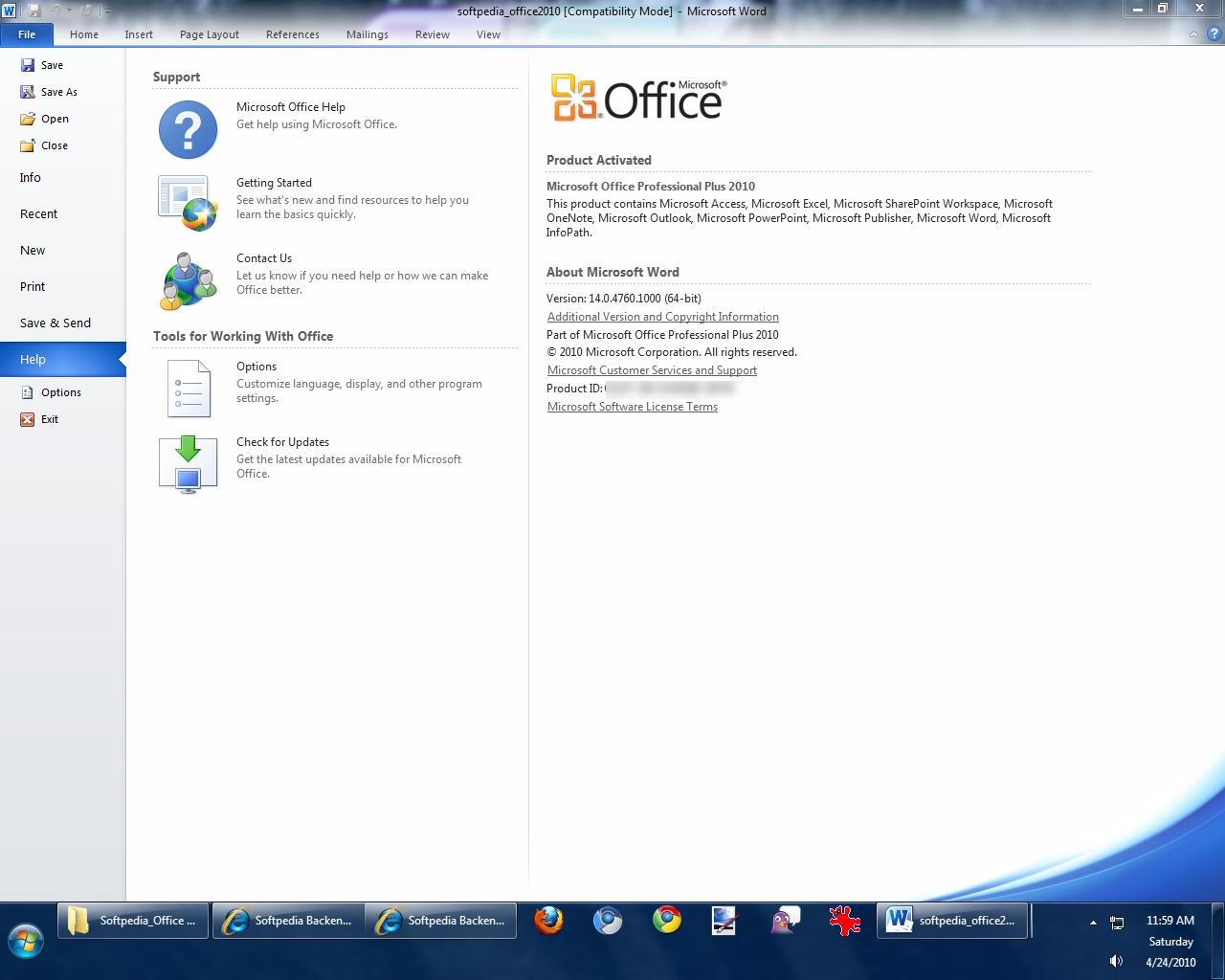1225x980 pixels.
Task: Open the Softpedia_Office folder taskbar button
Action: (133, 921)
